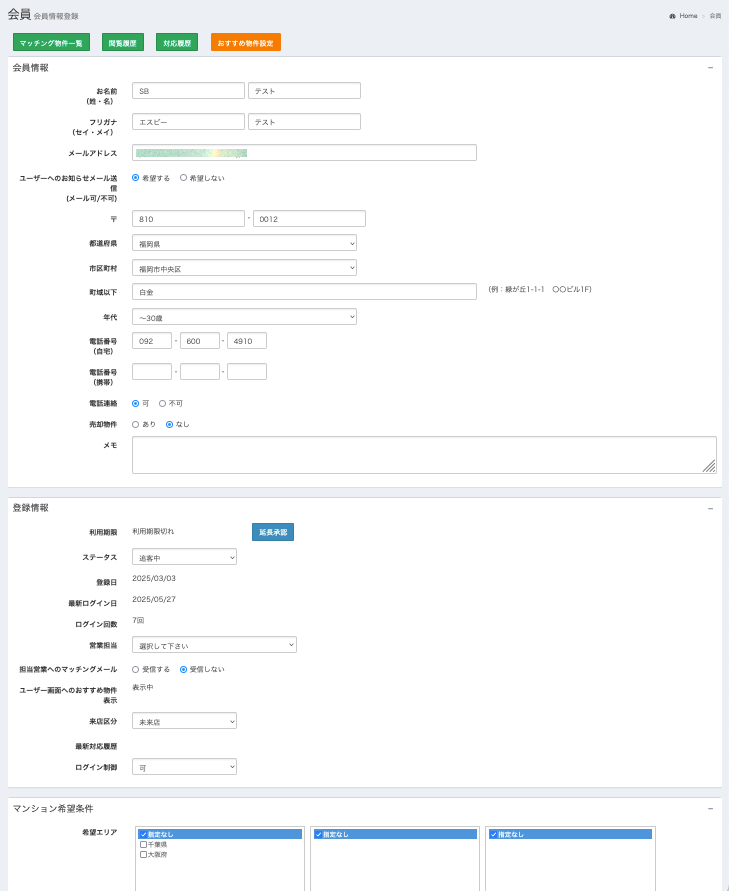Viewport: 729px width, 891px height.
Task: Click second mobile phone number field
Action: pos(199,372)
